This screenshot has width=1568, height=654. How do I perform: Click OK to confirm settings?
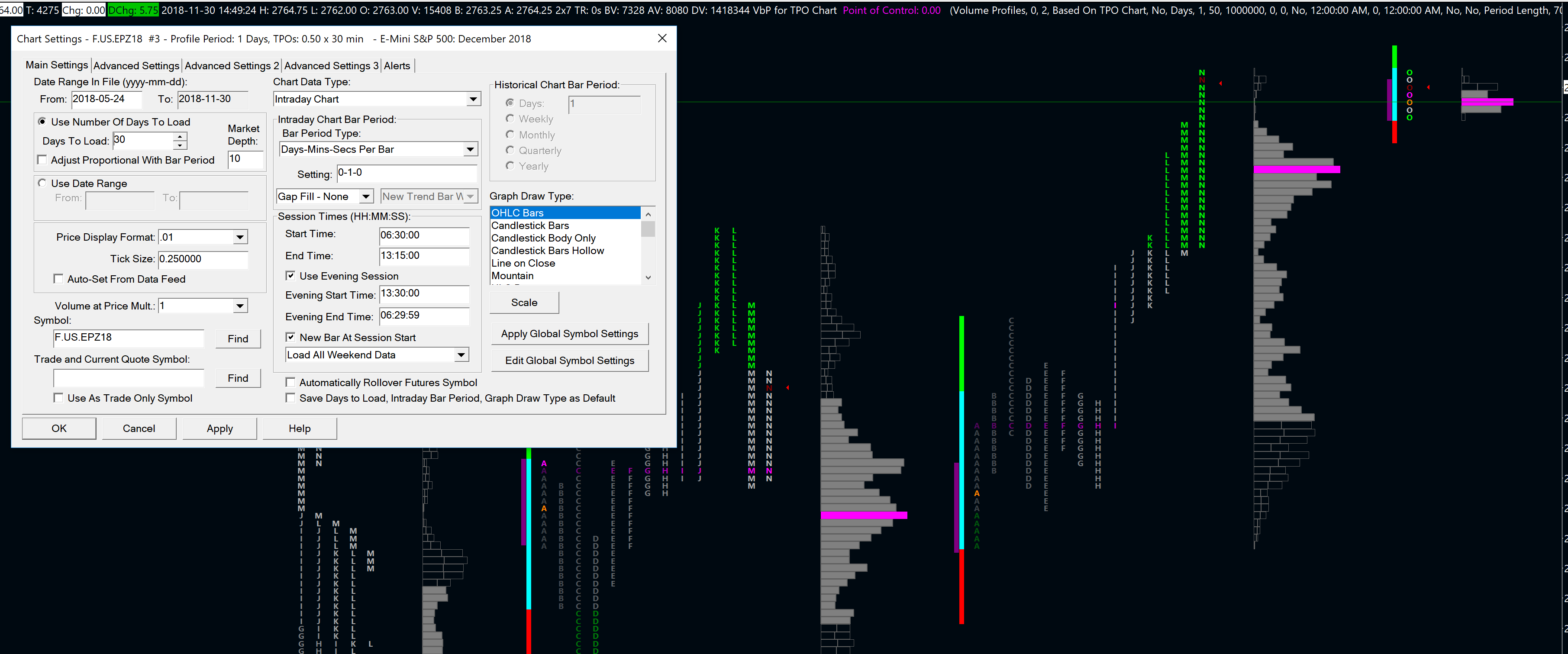(59, 428)
